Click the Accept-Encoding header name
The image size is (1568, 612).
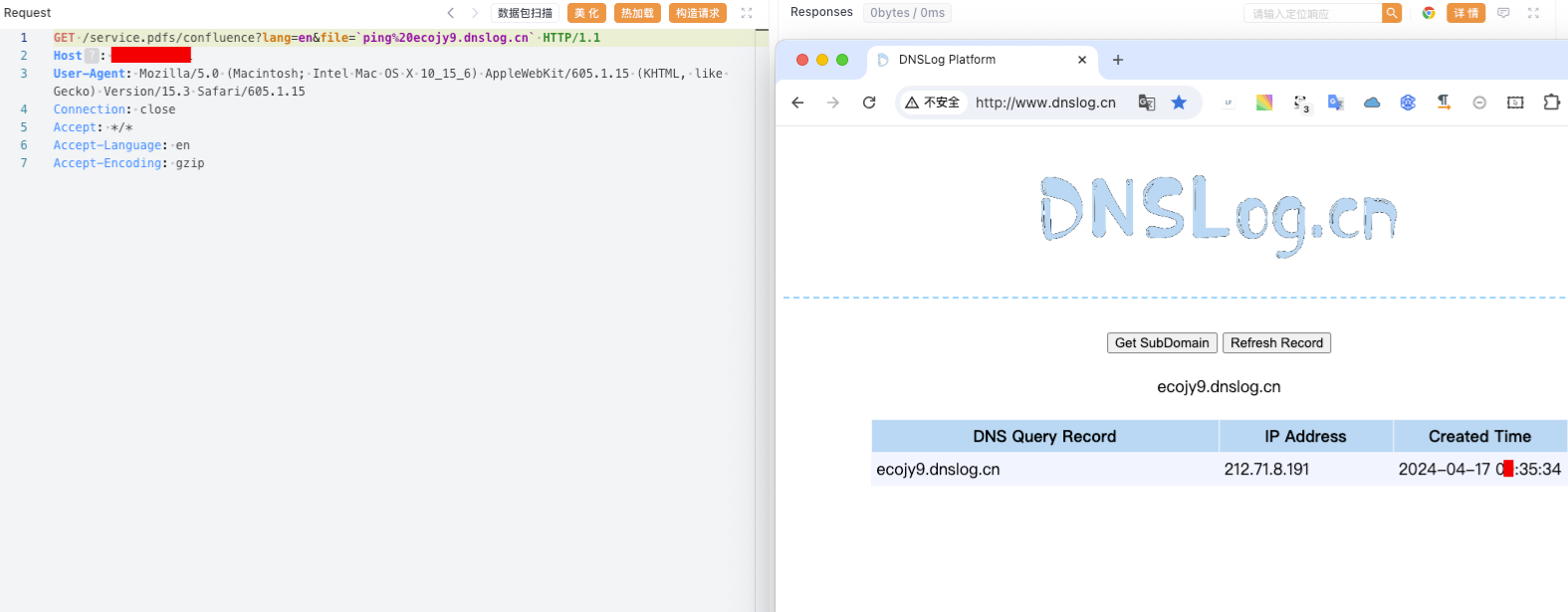tap(108, 163)
